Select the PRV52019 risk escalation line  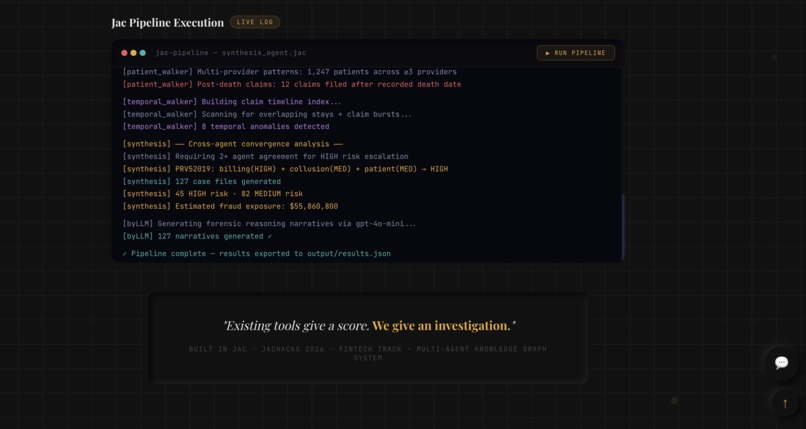[285, 169]
